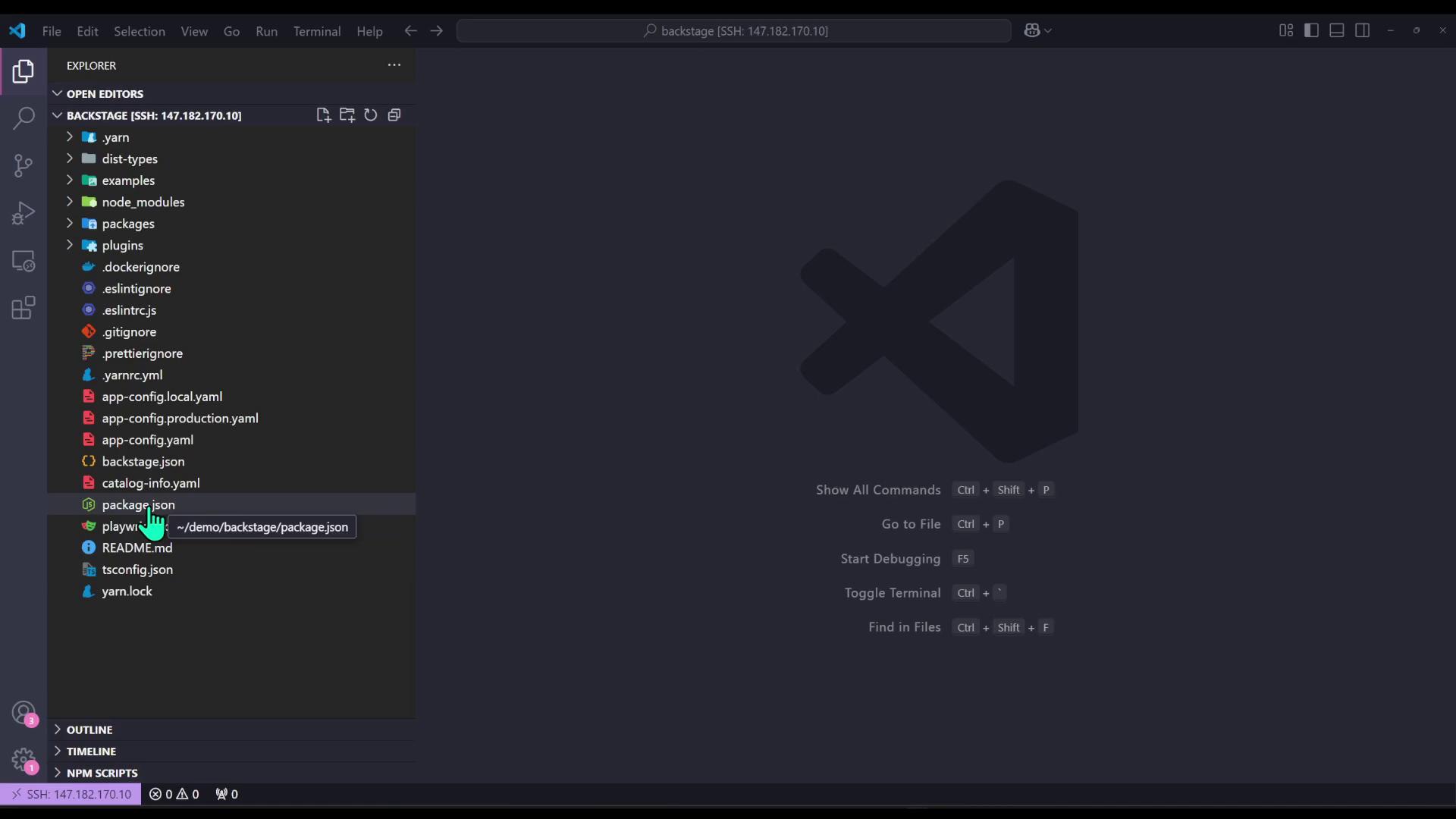The width and height of the screenshot is (1456, 819).
Task: Click the New File icon
Action: pyautogui.click(x=324, y=115)
